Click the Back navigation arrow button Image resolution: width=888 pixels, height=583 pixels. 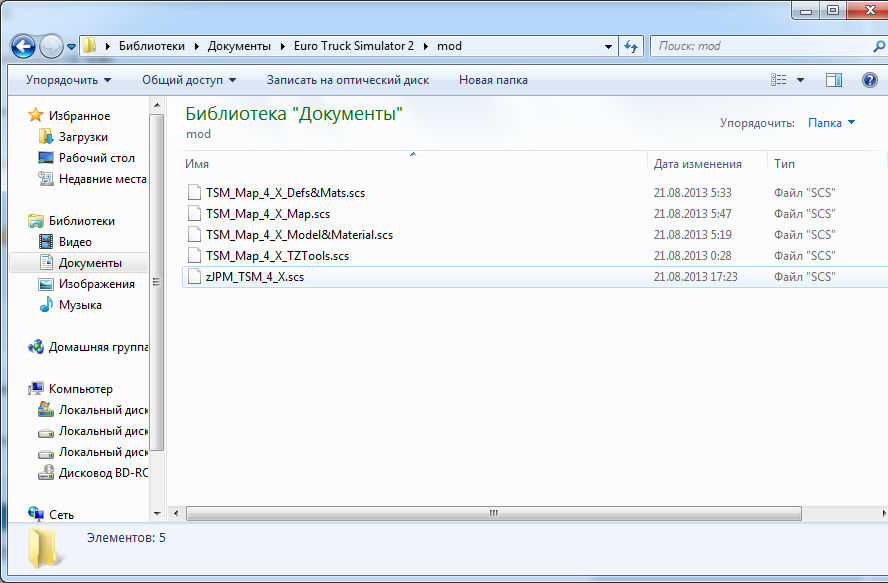(x=25, y=46)
